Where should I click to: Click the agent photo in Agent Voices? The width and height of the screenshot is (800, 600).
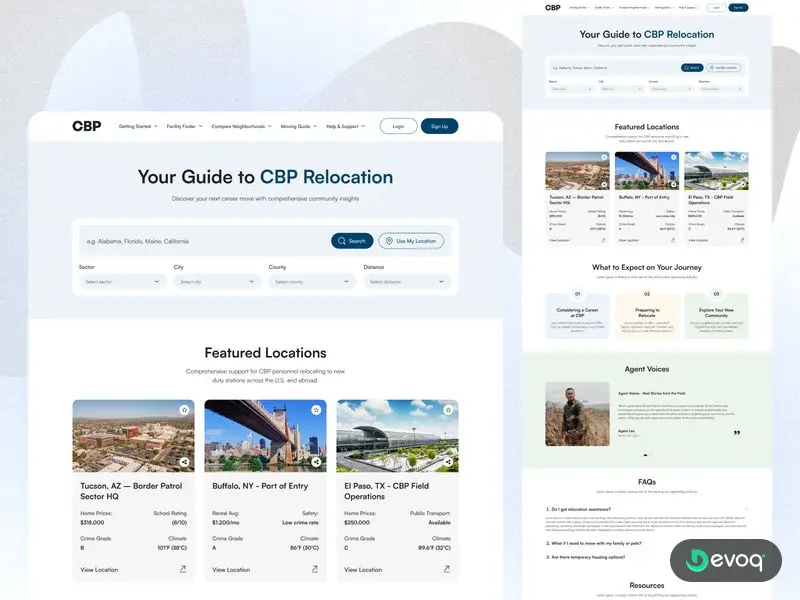578,414
